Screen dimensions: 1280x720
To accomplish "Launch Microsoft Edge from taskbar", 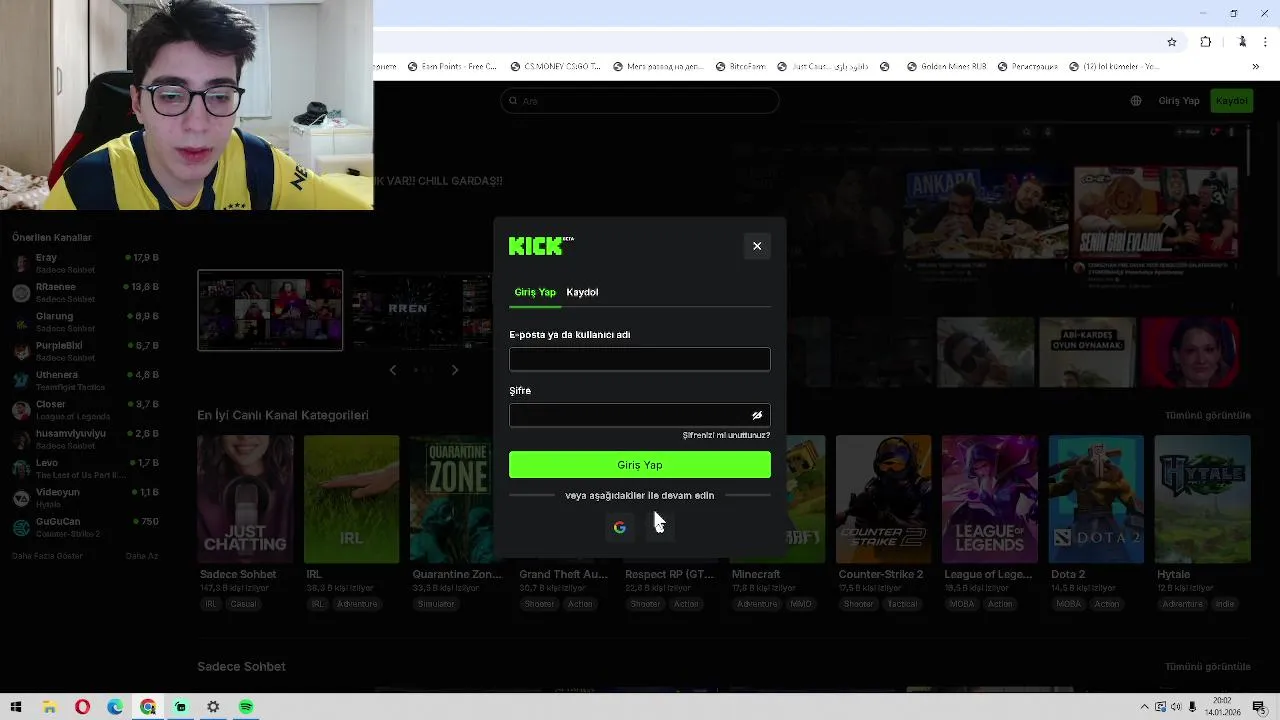I will (115, 707).
